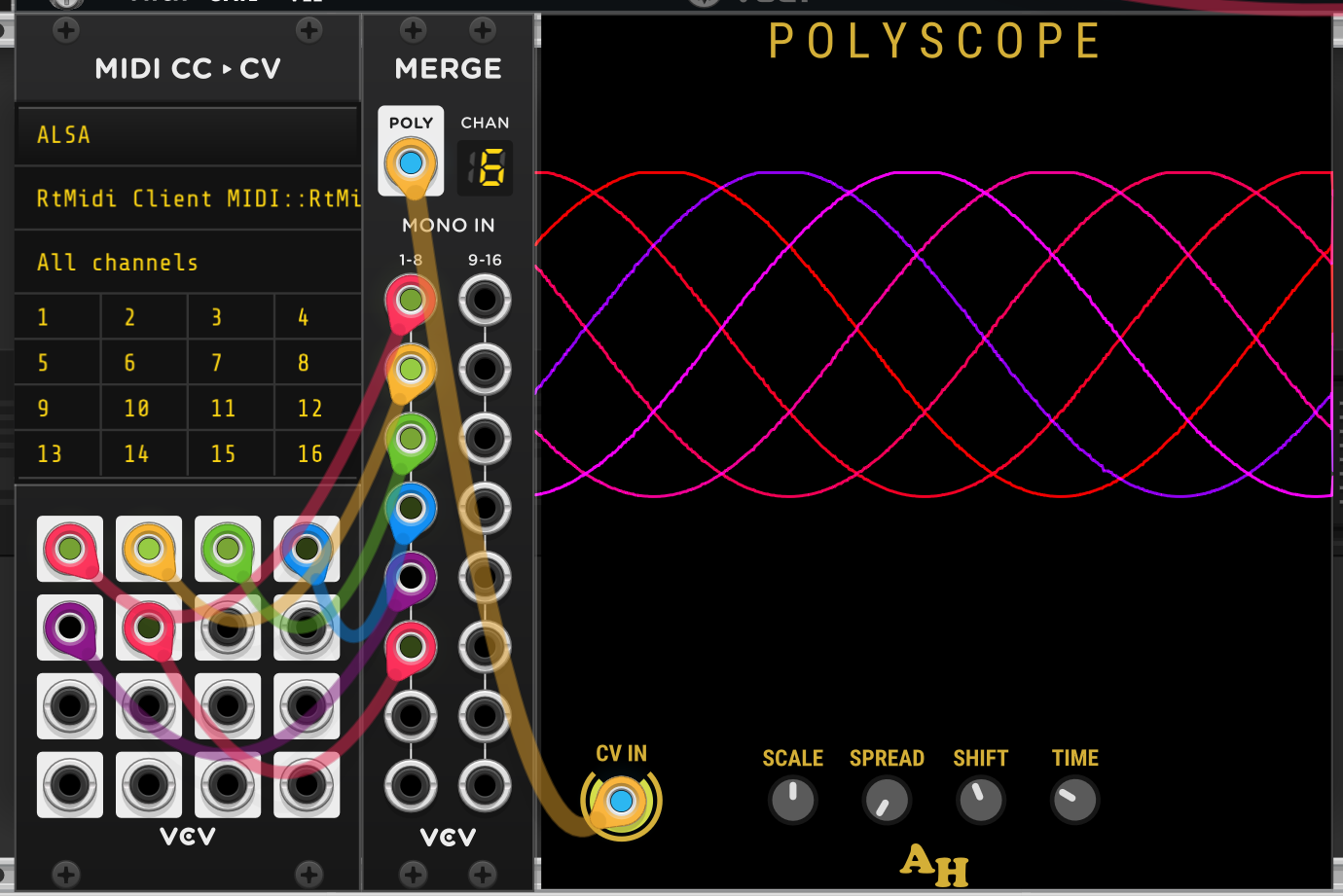1343x896 pixels.
Task: Click the Polyscope waveform display
Action: [x=934, y=389]
